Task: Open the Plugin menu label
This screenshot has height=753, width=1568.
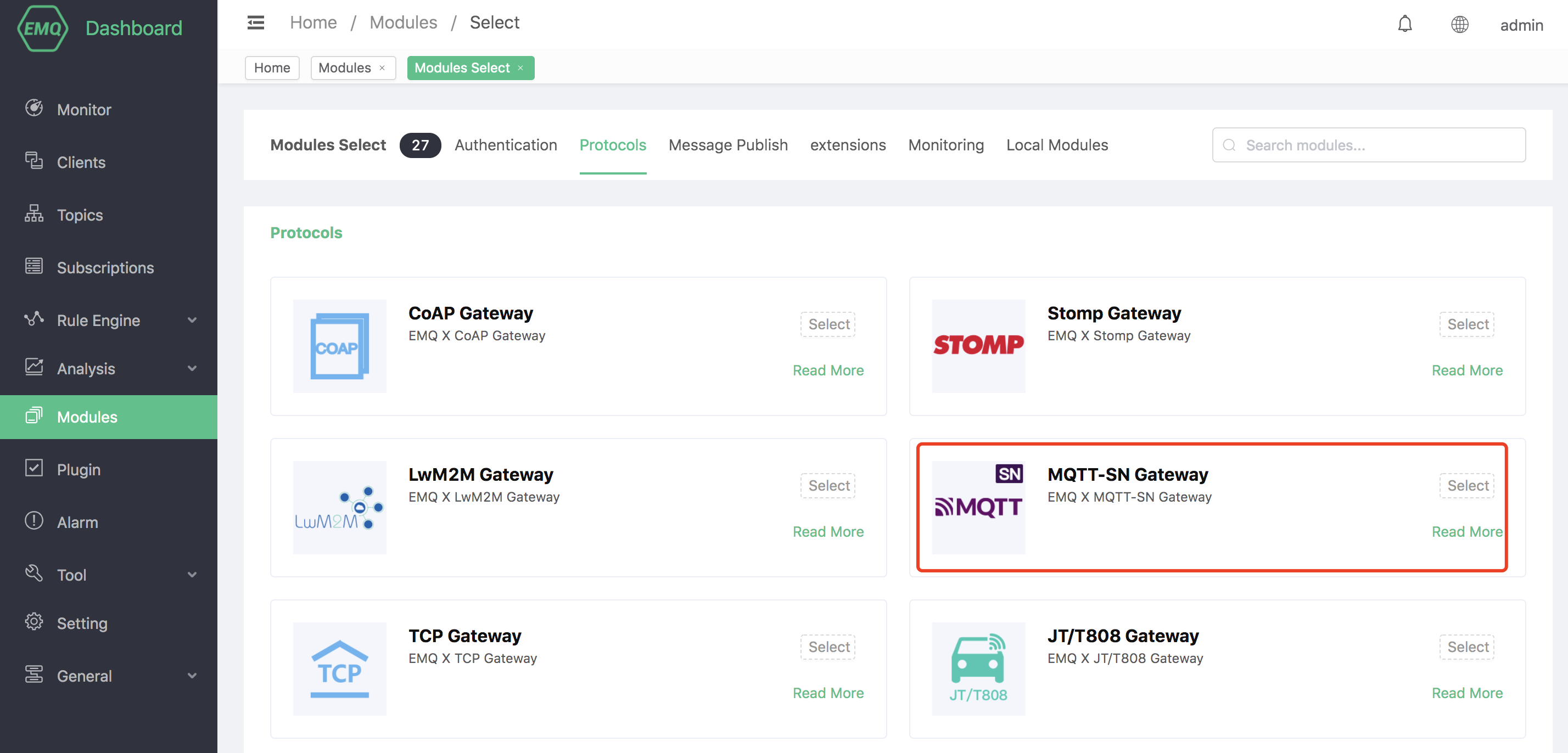Action: point(79,469)
